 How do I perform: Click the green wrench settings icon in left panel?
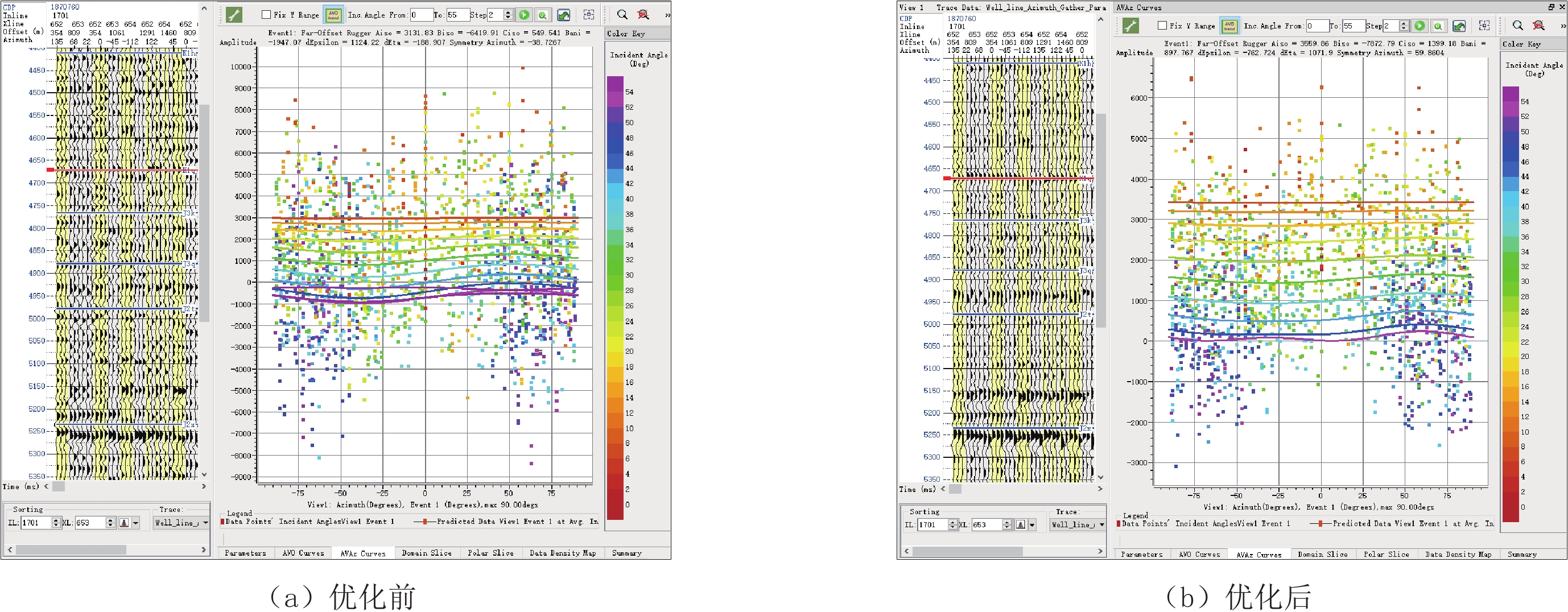(234, 15)
